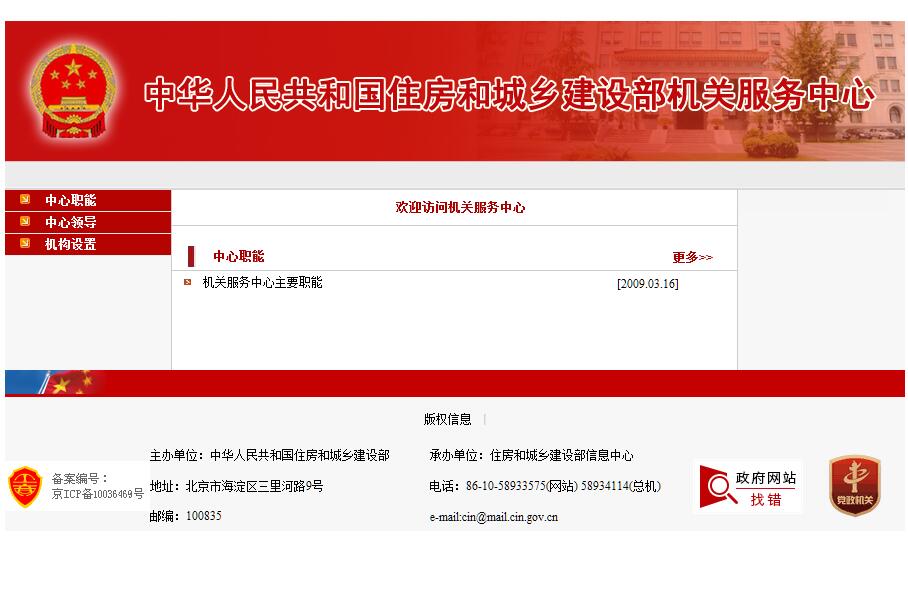Click the site title banner text
908x596 pixels.
[510, 94]
